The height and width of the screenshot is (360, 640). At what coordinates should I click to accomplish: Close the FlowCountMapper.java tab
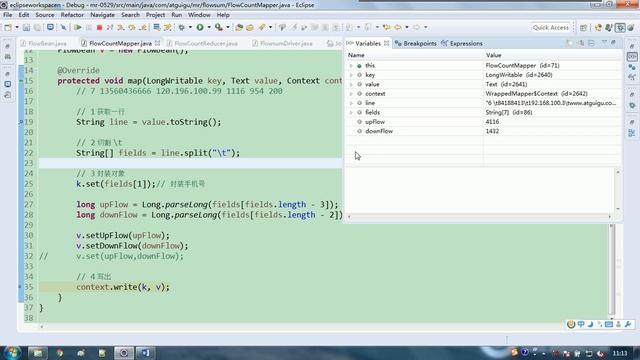(158, 43)
